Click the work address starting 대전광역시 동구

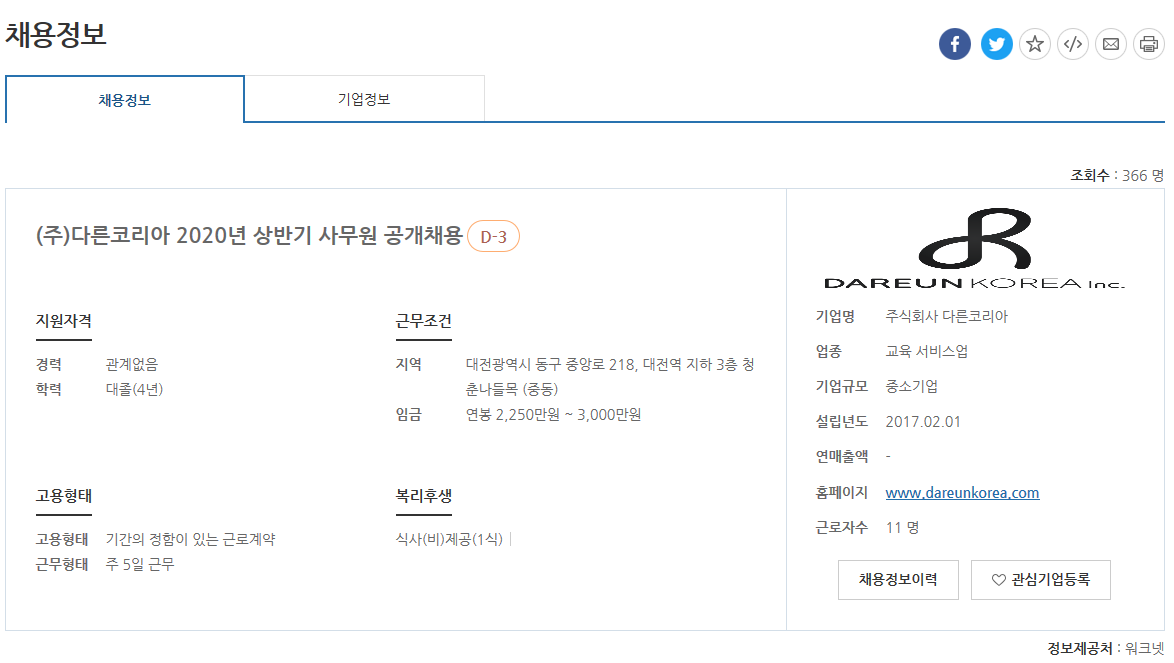[610, 376]
